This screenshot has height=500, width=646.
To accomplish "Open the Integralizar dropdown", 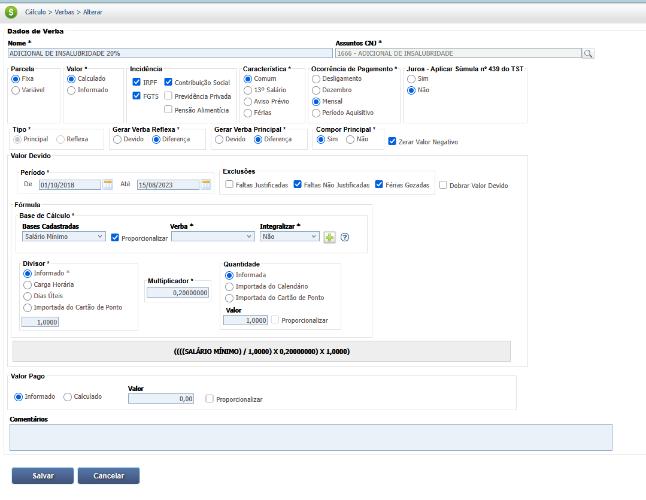I will tap(289, 237).
